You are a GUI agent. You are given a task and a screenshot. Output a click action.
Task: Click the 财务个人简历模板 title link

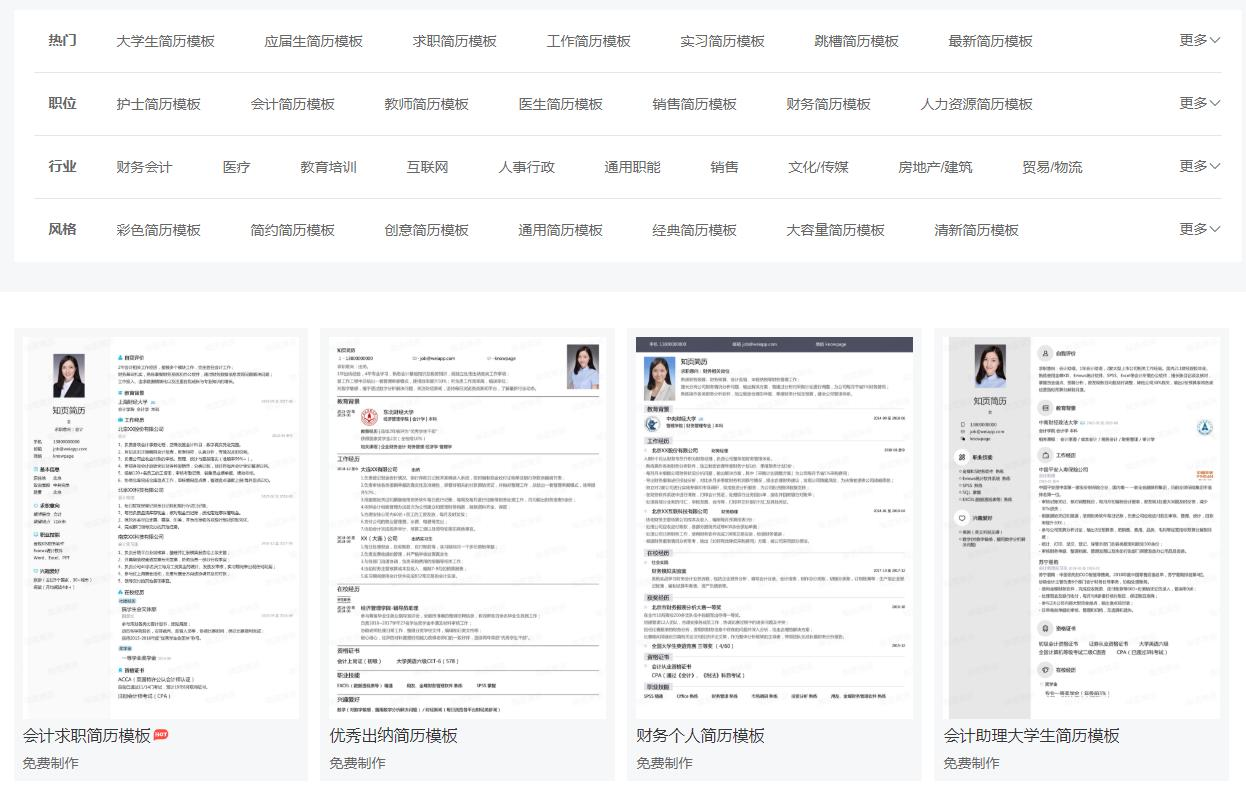tap(700, 736)
